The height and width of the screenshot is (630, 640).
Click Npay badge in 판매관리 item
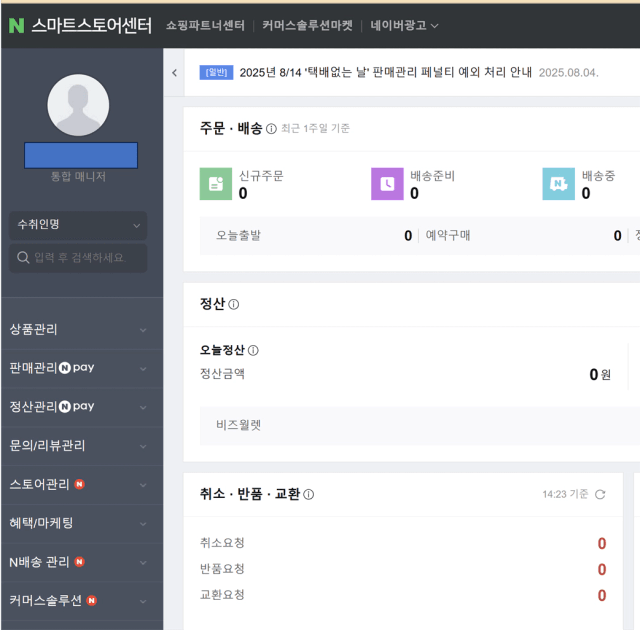pos(77,368)
